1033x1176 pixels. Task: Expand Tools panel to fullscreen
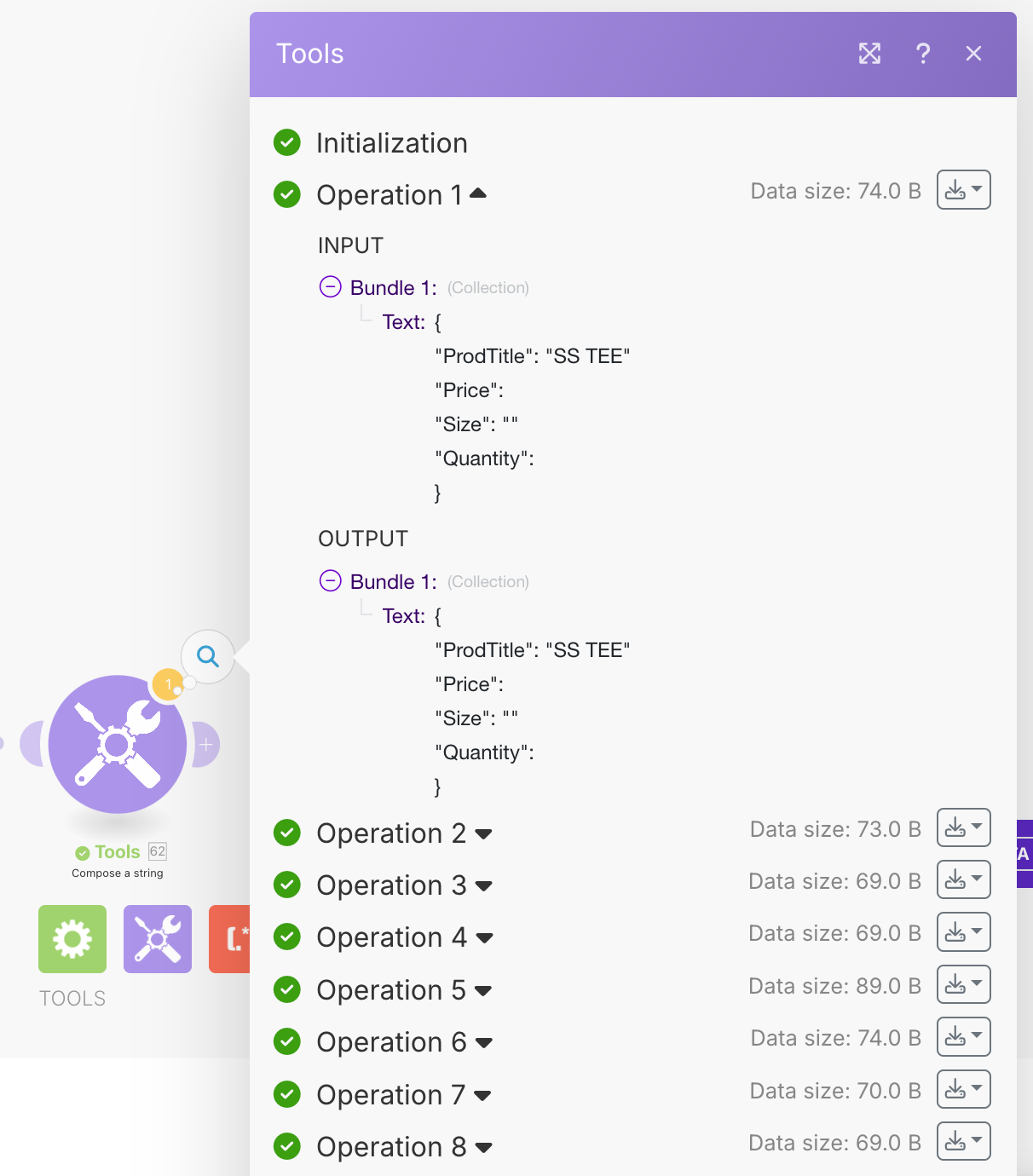(x=869, y=54)
